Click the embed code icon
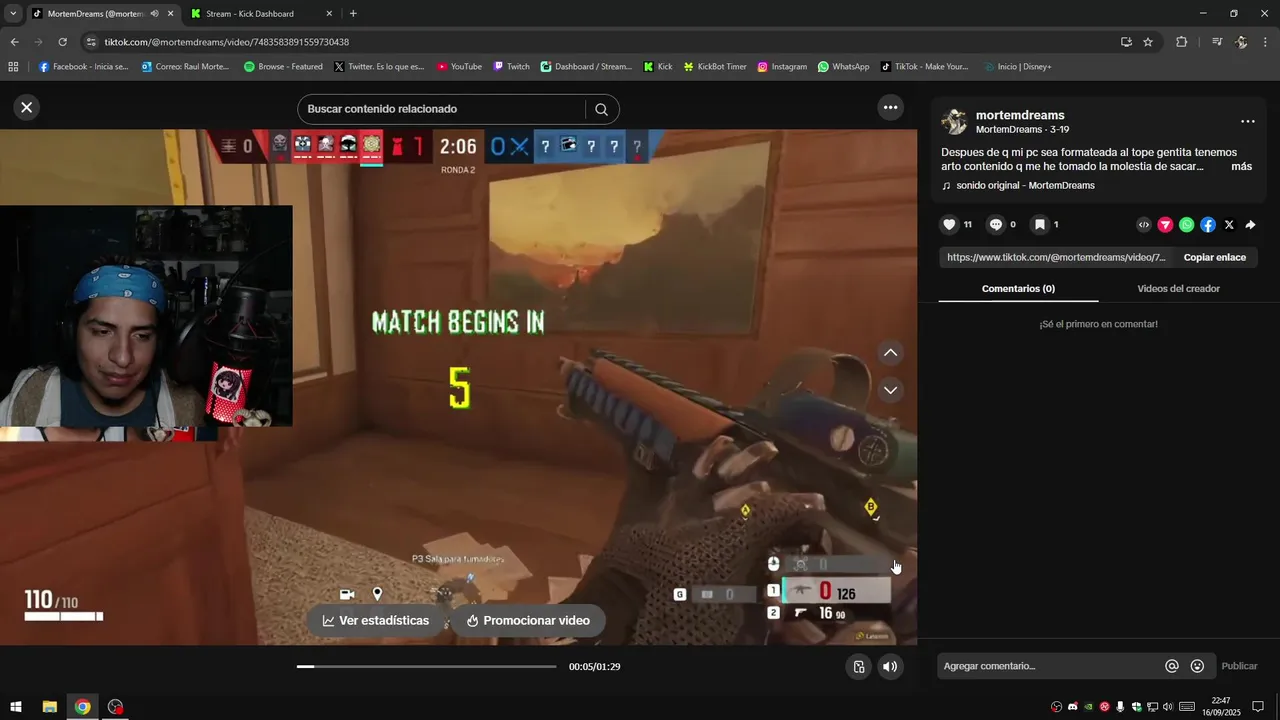1280x720 pixels. [x=1144, y=225]
